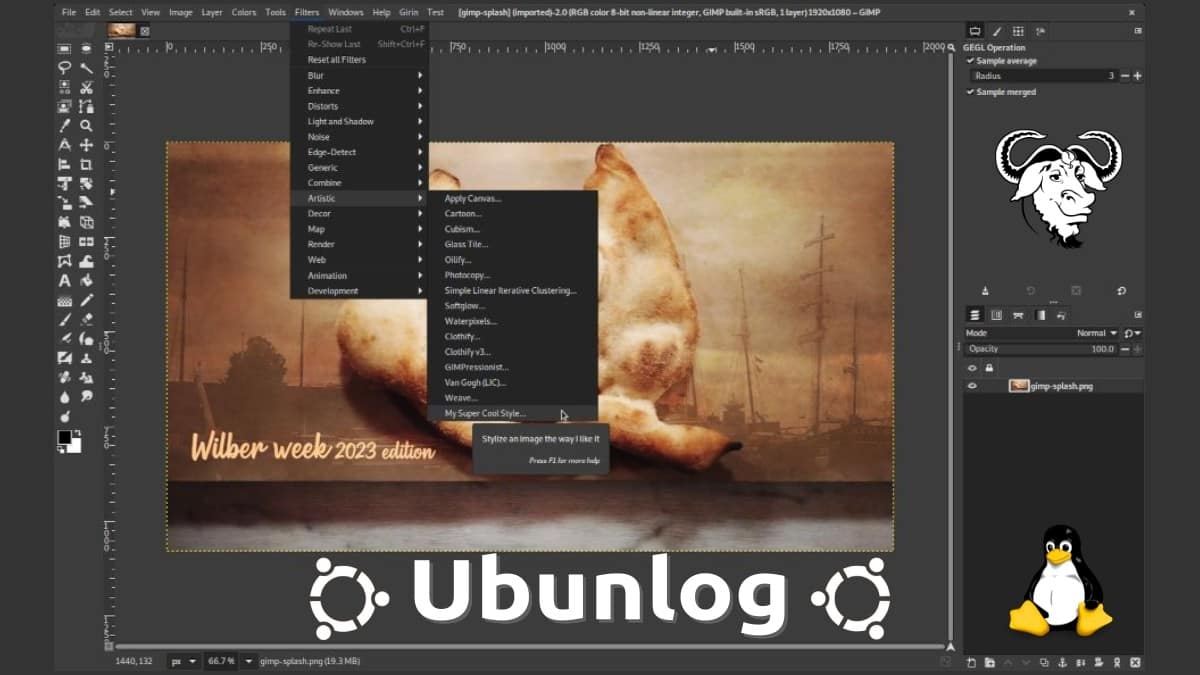
Task: Open the Windows menu
Action: 345,12
